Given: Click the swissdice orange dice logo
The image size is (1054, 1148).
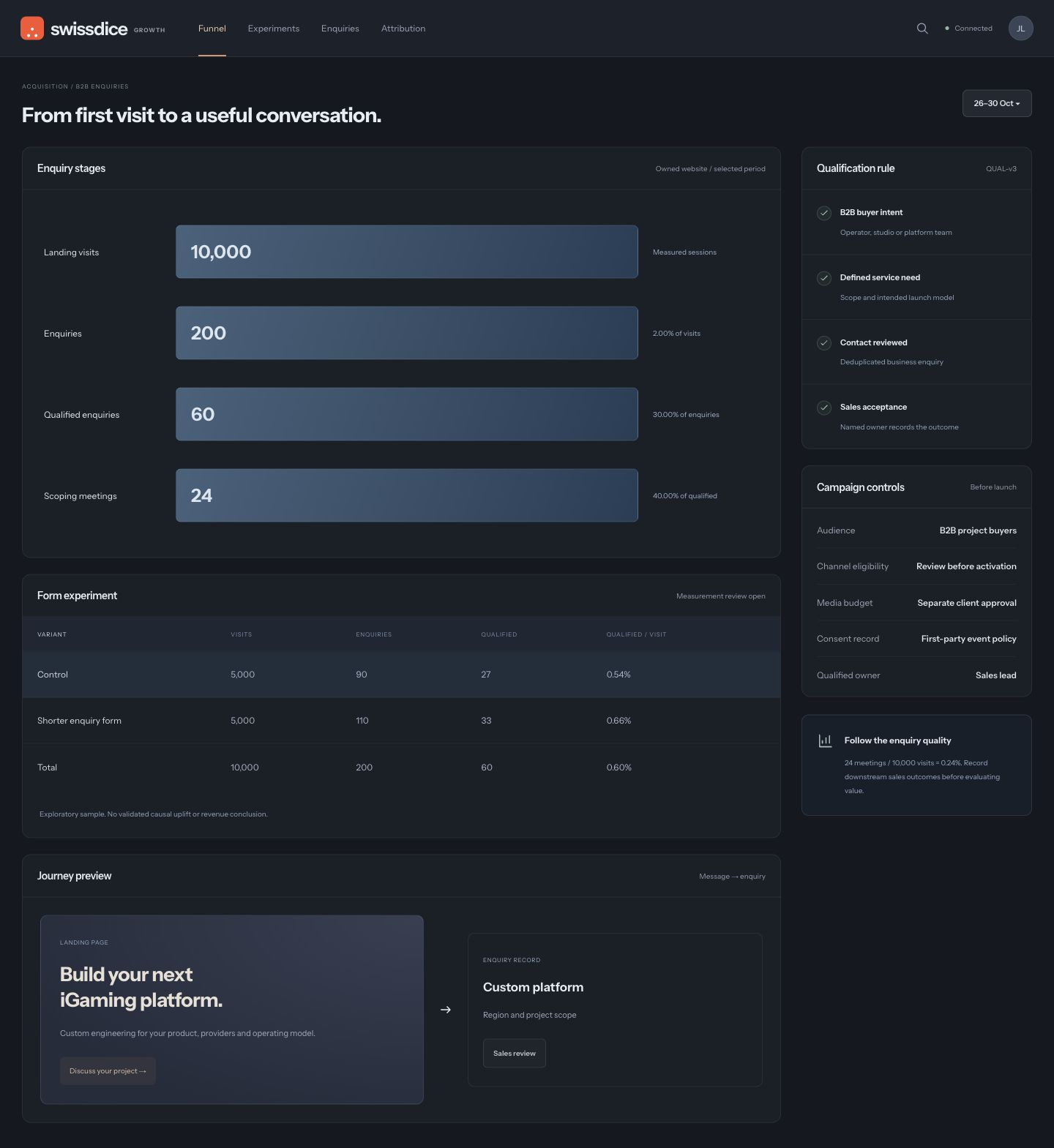Looking at the screenshot, I should coord(32,29).
